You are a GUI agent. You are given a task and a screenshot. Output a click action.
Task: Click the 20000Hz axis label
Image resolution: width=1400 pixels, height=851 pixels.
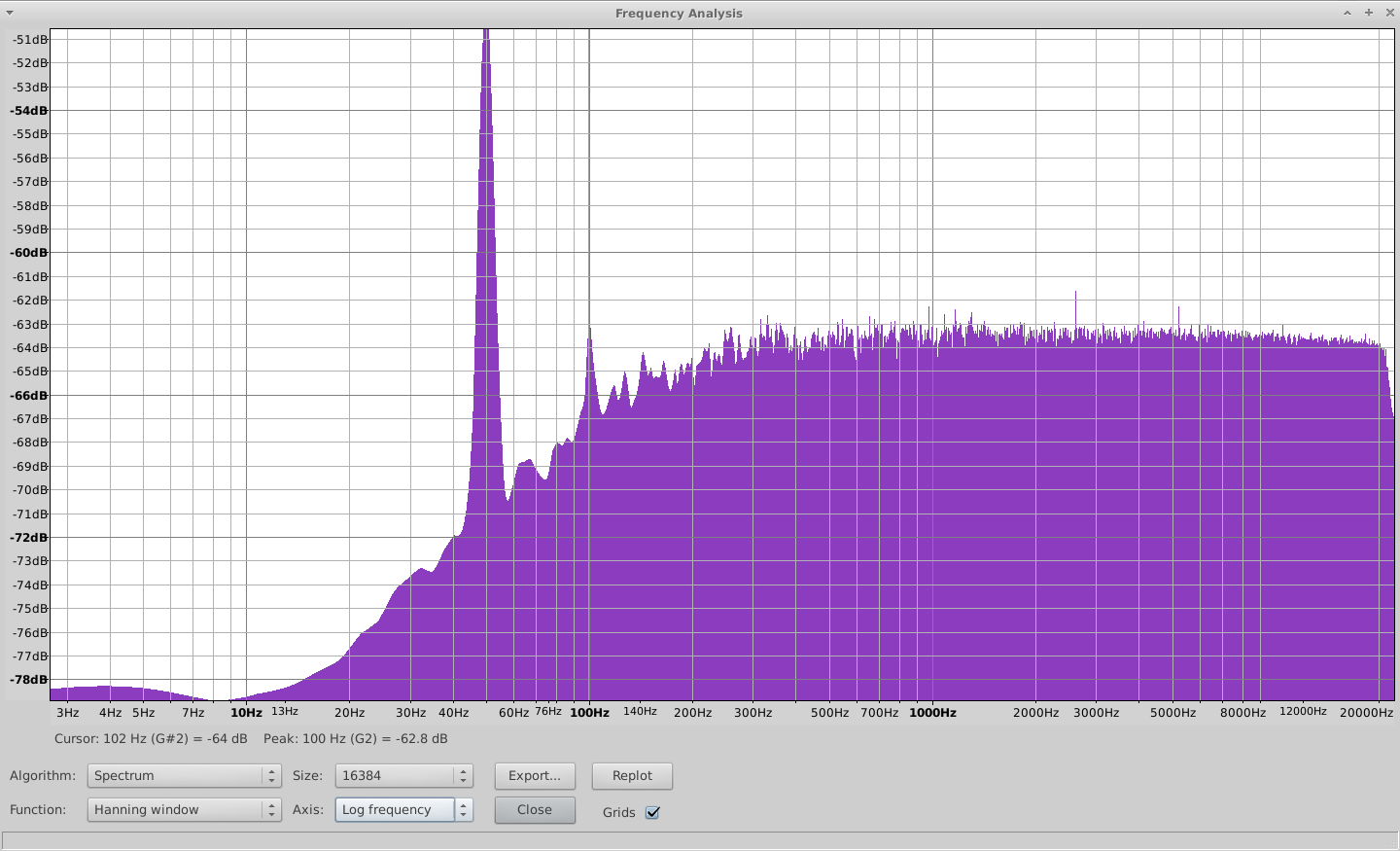1366,713
